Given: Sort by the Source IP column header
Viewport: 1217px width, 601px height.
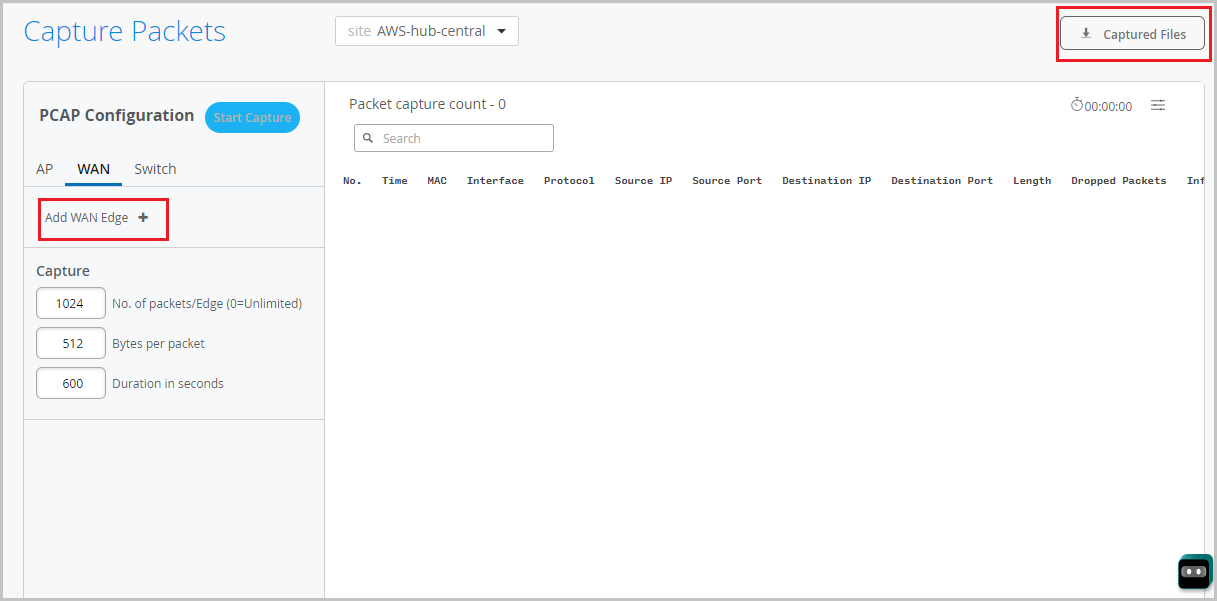Looking at the screenshot, I should point(643,181).
